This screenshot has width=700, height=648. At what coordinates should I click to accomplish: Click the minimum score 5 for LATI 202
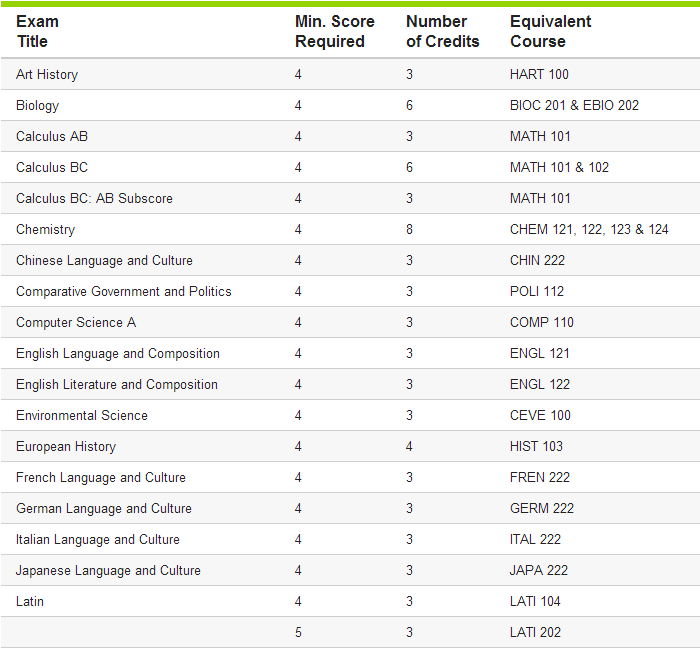pos(298,632)
